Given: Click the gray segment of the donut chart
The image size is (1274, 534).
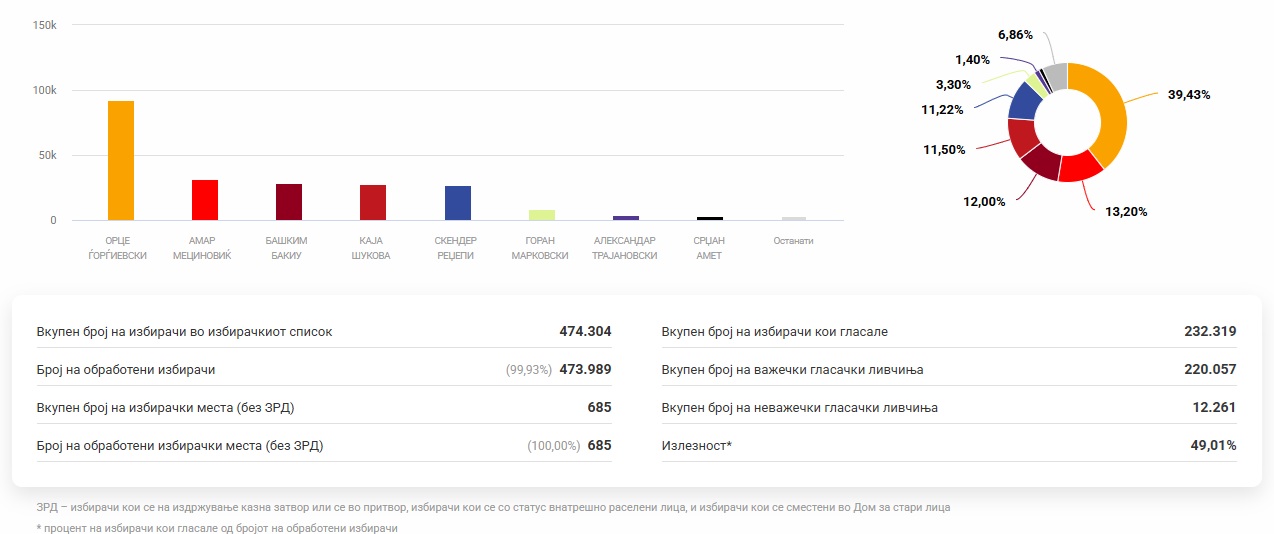Looking at the screenshot, I should (1055, 76).
